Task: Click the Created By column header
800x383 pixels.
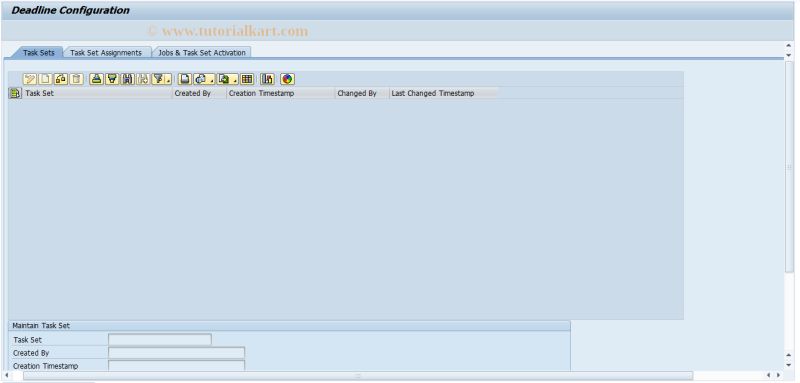Action: point(199,93)
